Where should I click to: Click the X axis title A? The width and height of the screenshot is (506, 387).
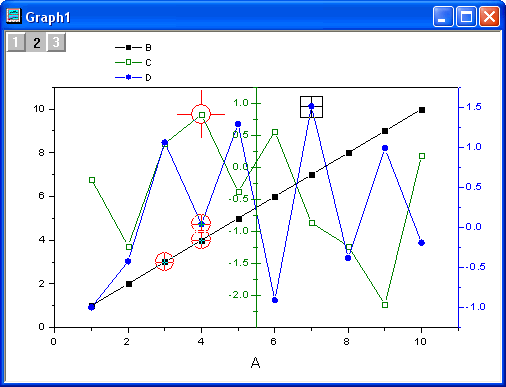coord(255,363)
